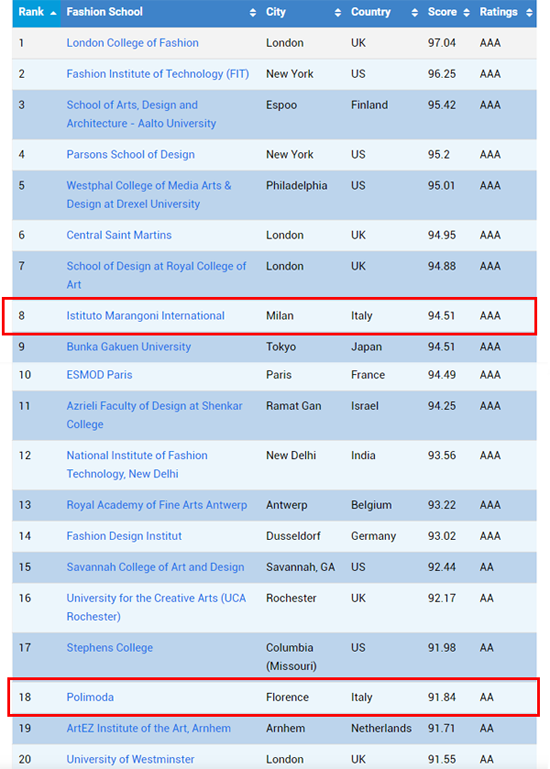This screenshot has height=769, width=550.
Task: Open Royal Academy of Fine Arts Antwerp
Action: (157, 505)
